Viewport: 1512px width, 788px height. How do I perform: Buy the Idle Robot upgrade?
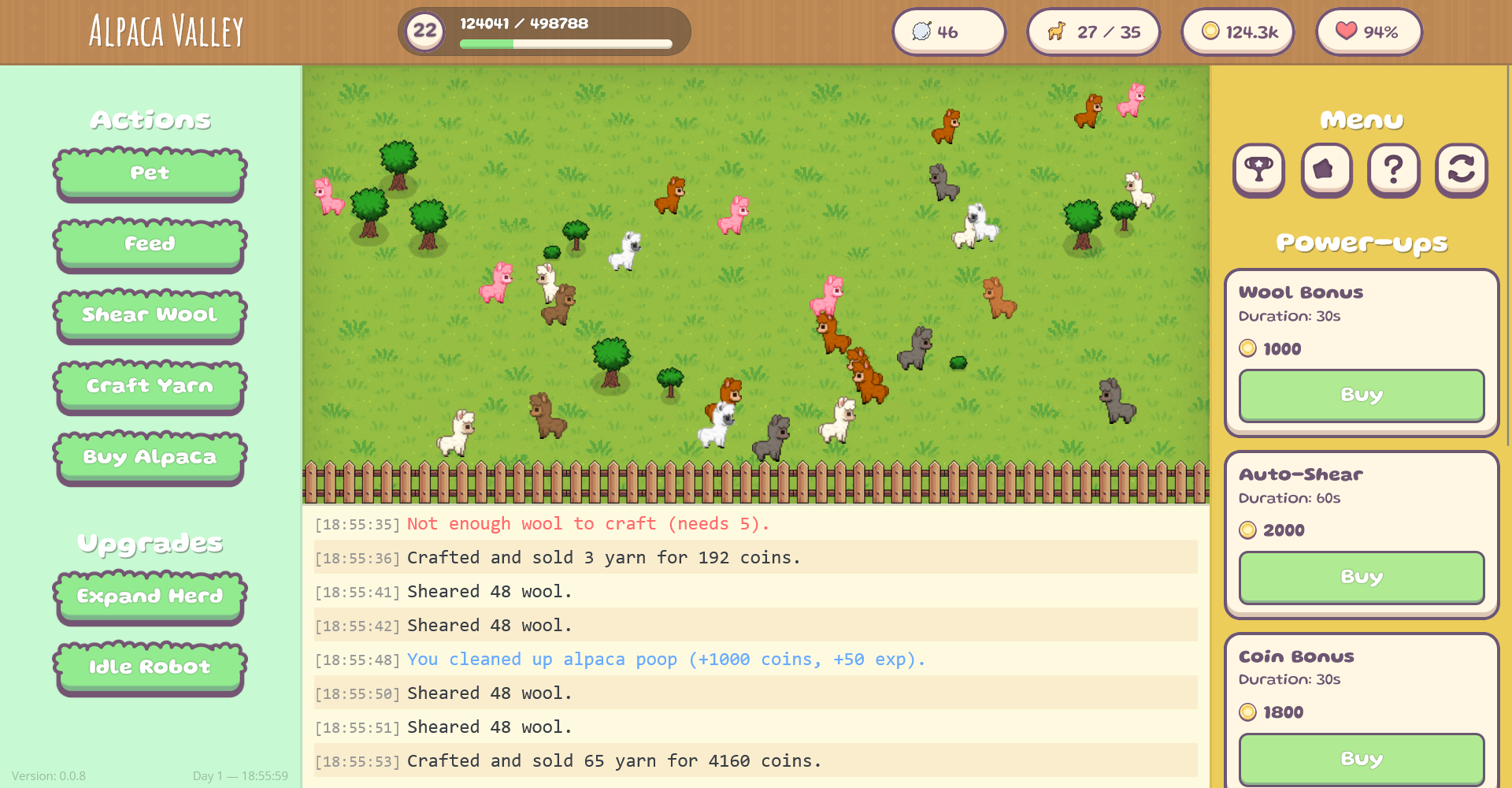pos(150,667)
